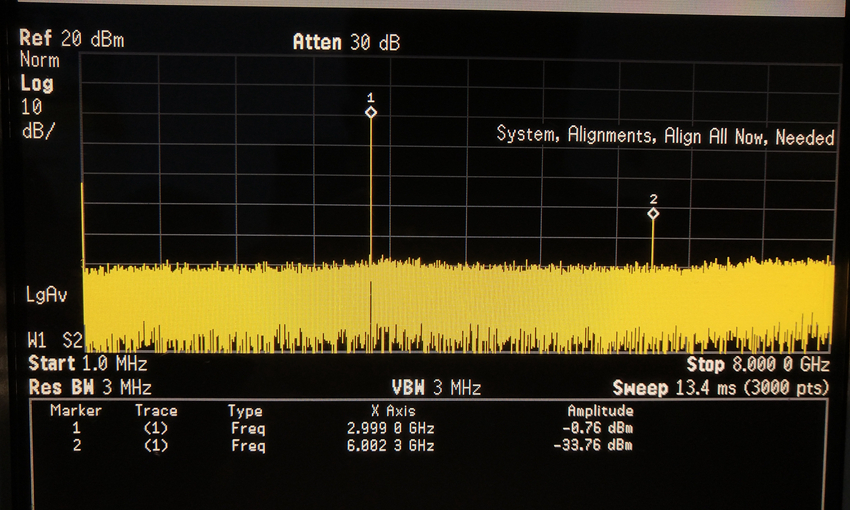850x510 pixels.
Task: Select the Res BW 3 MHz setting
Action: click(x=90, y=387)
